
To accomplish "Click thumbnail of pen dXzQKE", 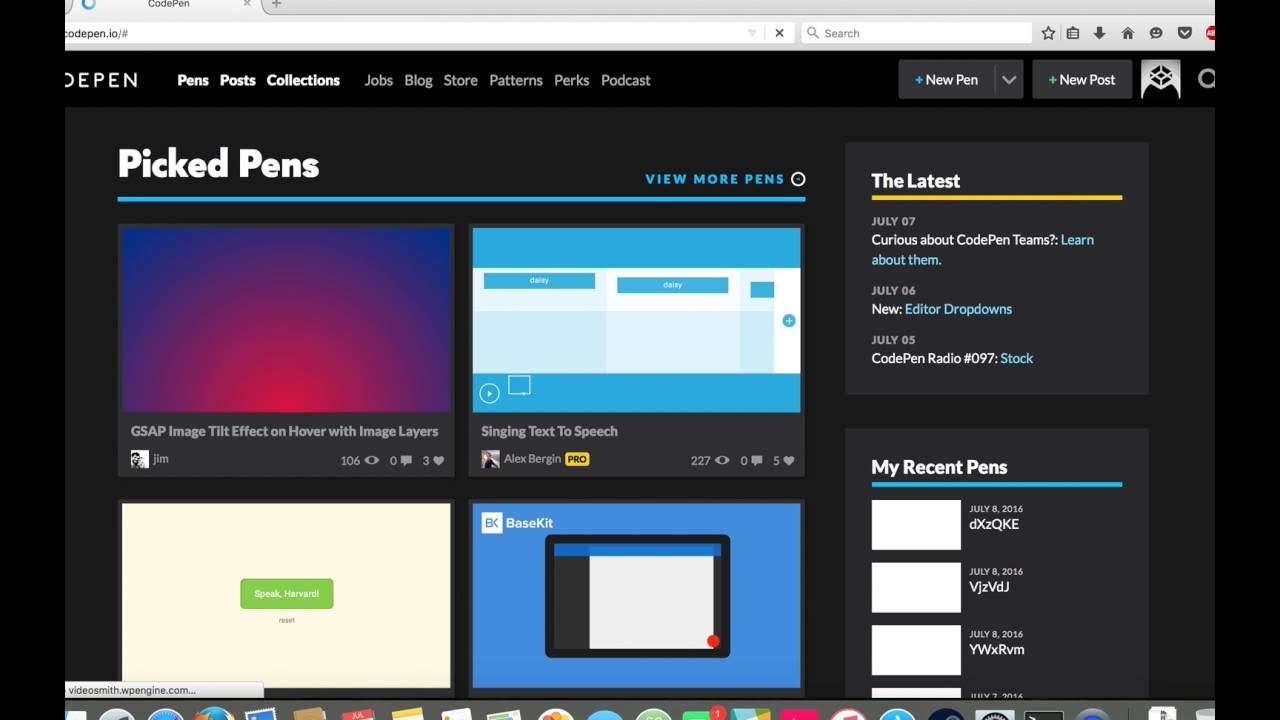I will pyautogui.click(x=916, y=525).
